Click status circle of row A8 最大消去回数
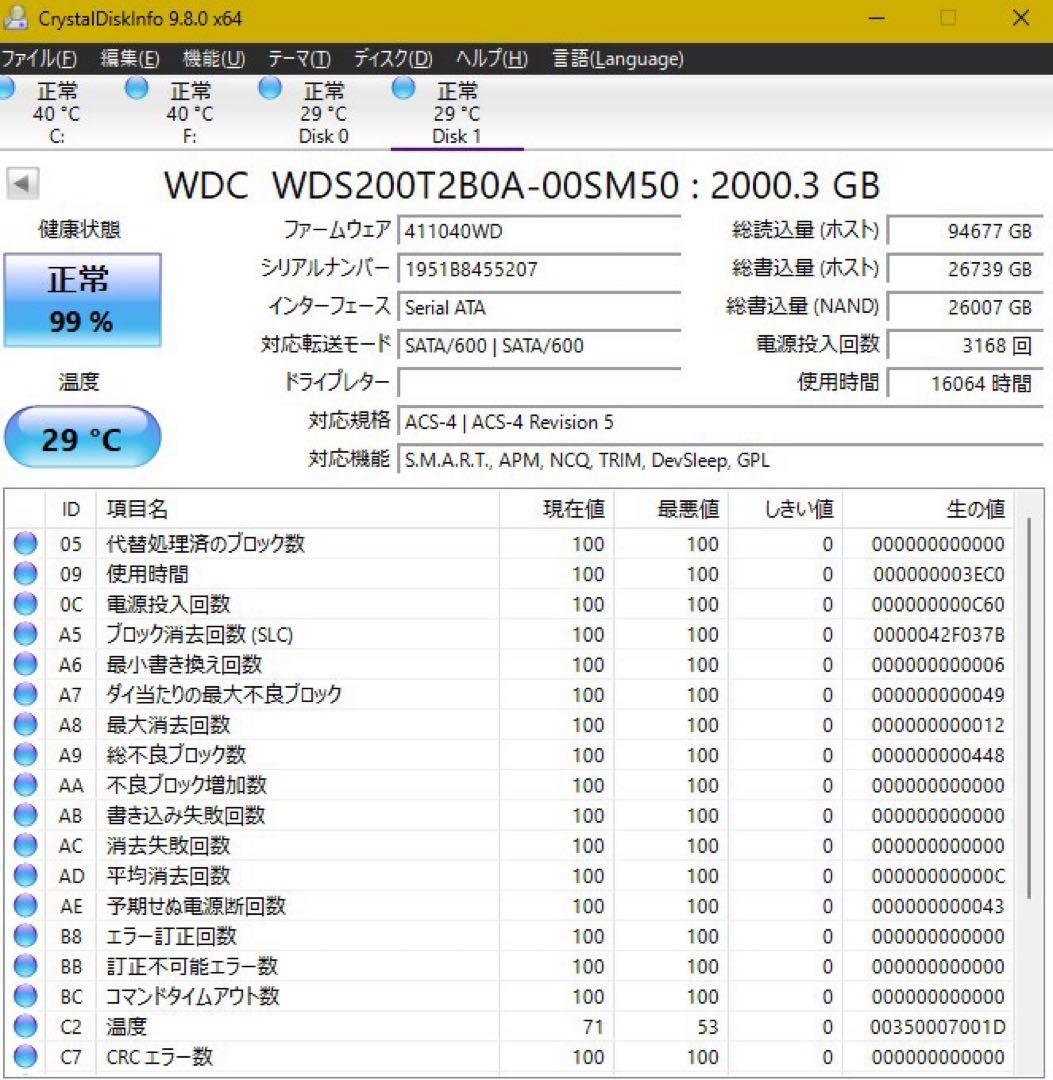The width and height of the screenshot is (1053, 1080). pos(25,725)
